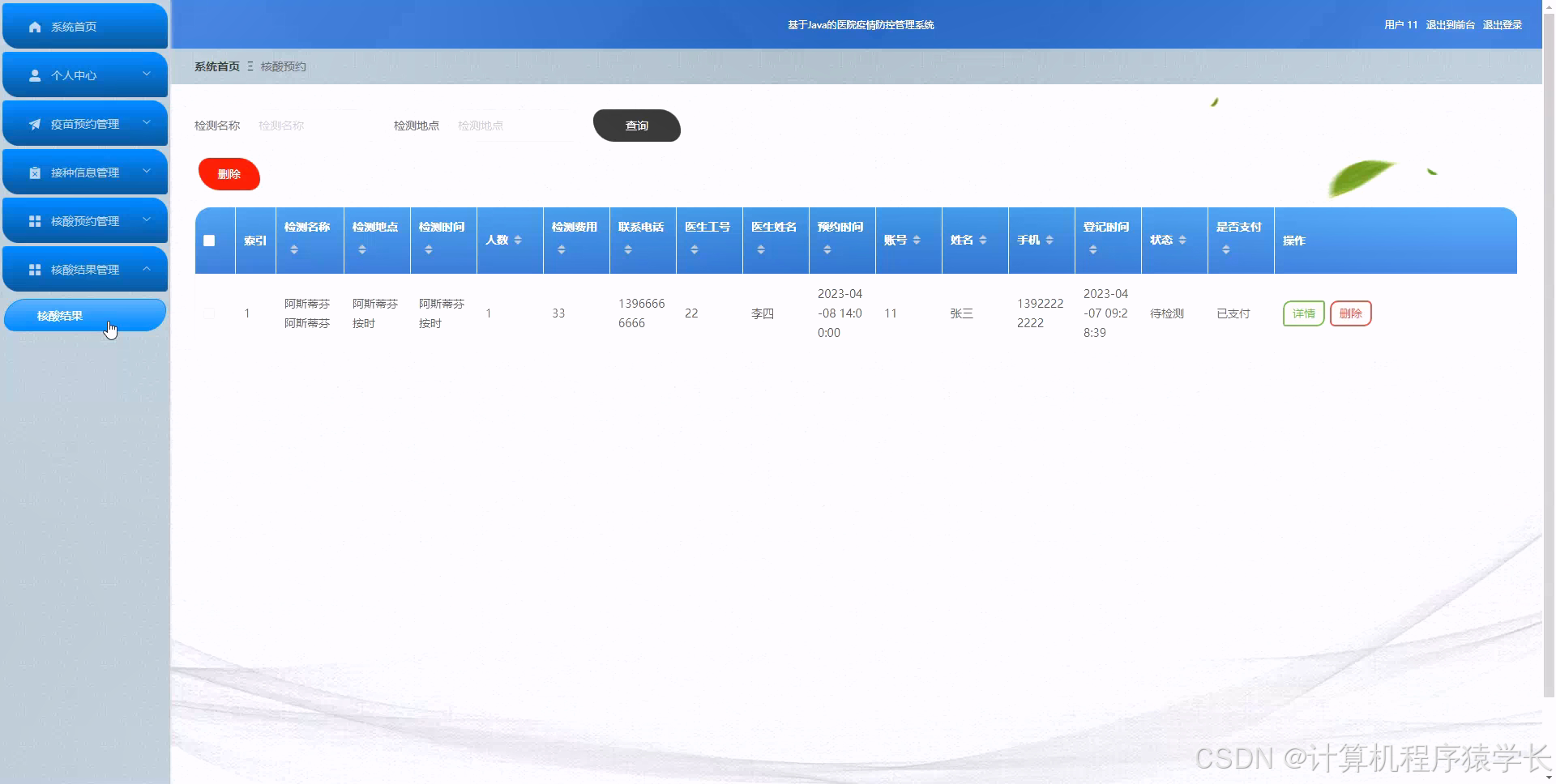Click the home icon beside 系统首页
This screenshot has height=784, width=1556.
[35, 27]
